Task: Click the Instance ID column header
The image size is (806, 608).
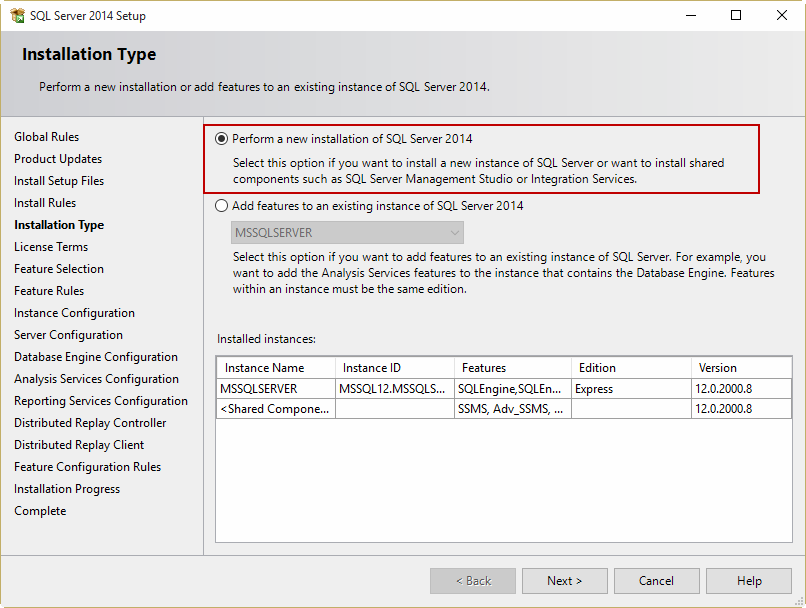Action: tap(394, 368)
